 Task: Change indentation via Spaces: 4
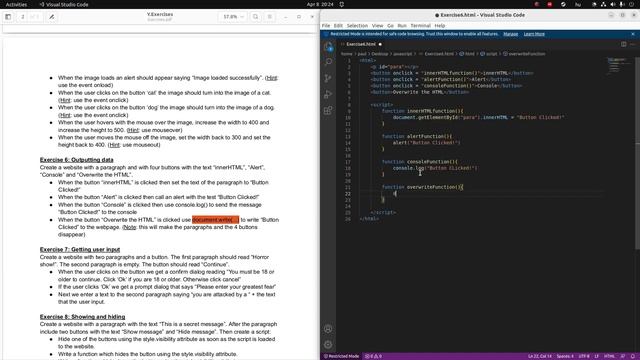[x=565, y=356]
